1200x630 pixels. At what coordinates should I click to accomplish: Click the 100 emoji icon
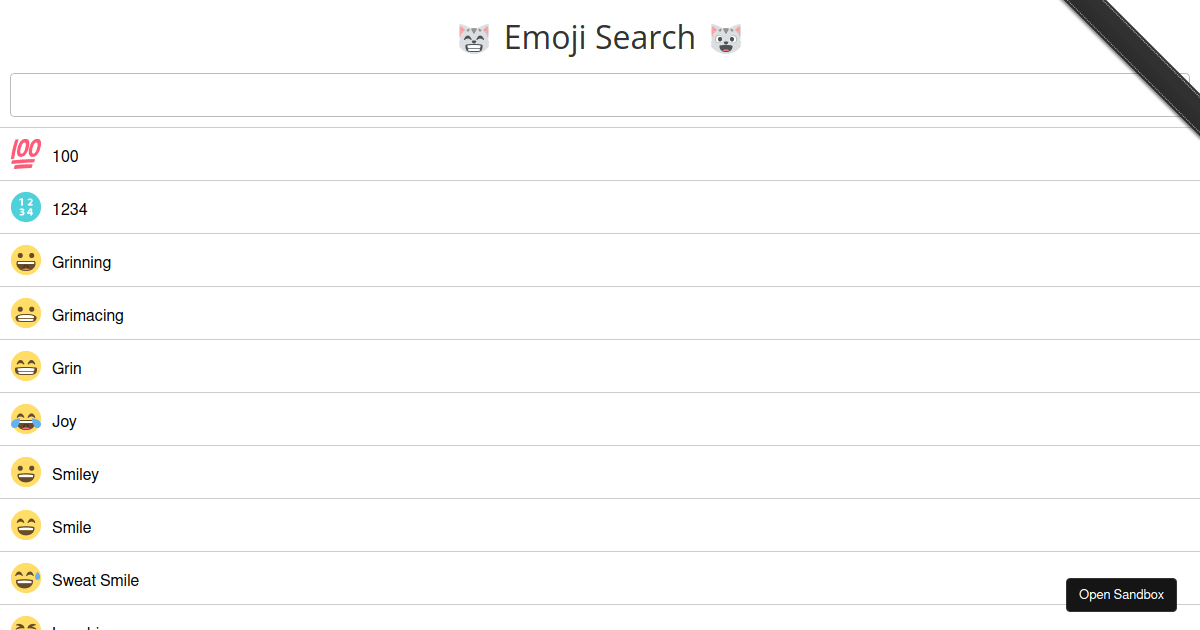click(x=25, y=155)
